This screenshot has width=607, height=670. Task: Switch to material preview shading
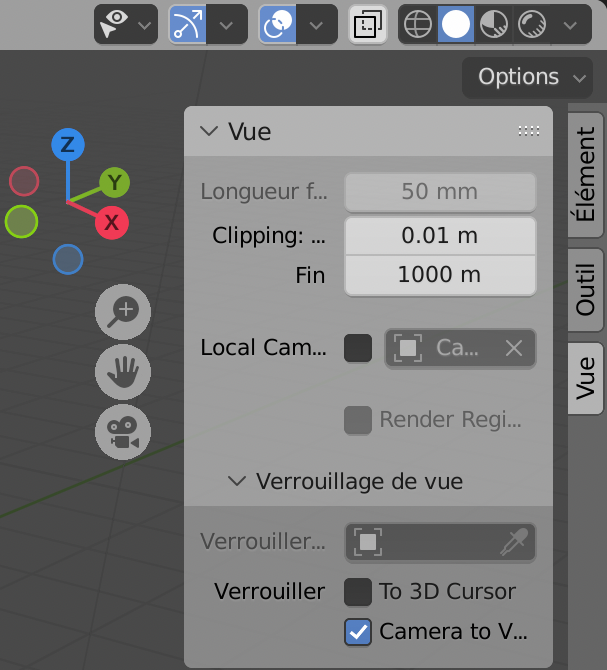tap(493, 24)
